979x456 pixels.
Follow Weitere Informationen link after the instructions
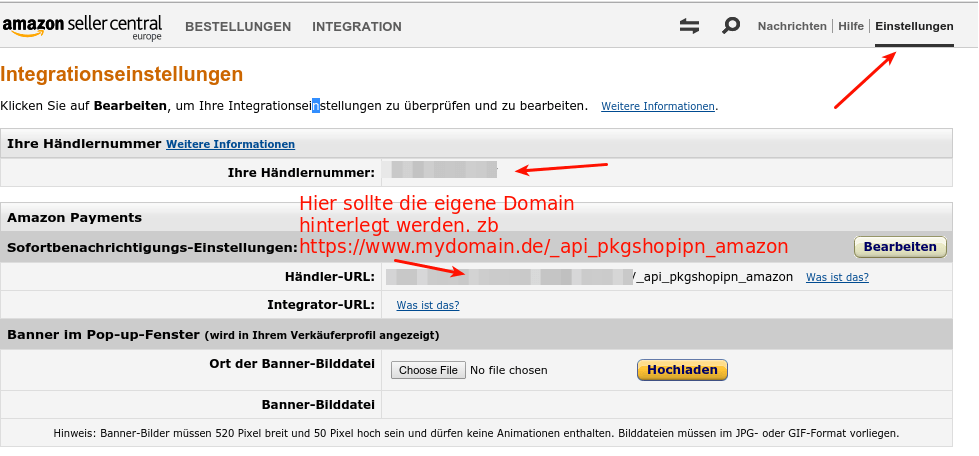[658, 106]
